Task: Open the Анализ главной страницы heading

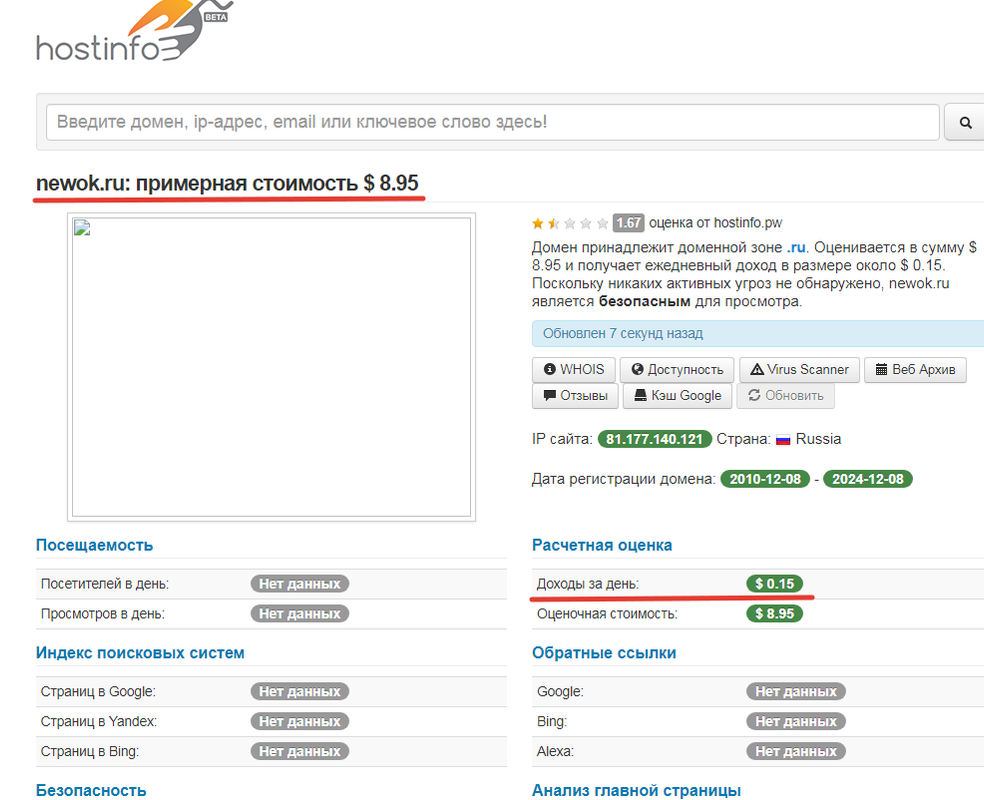Action: 636,791
